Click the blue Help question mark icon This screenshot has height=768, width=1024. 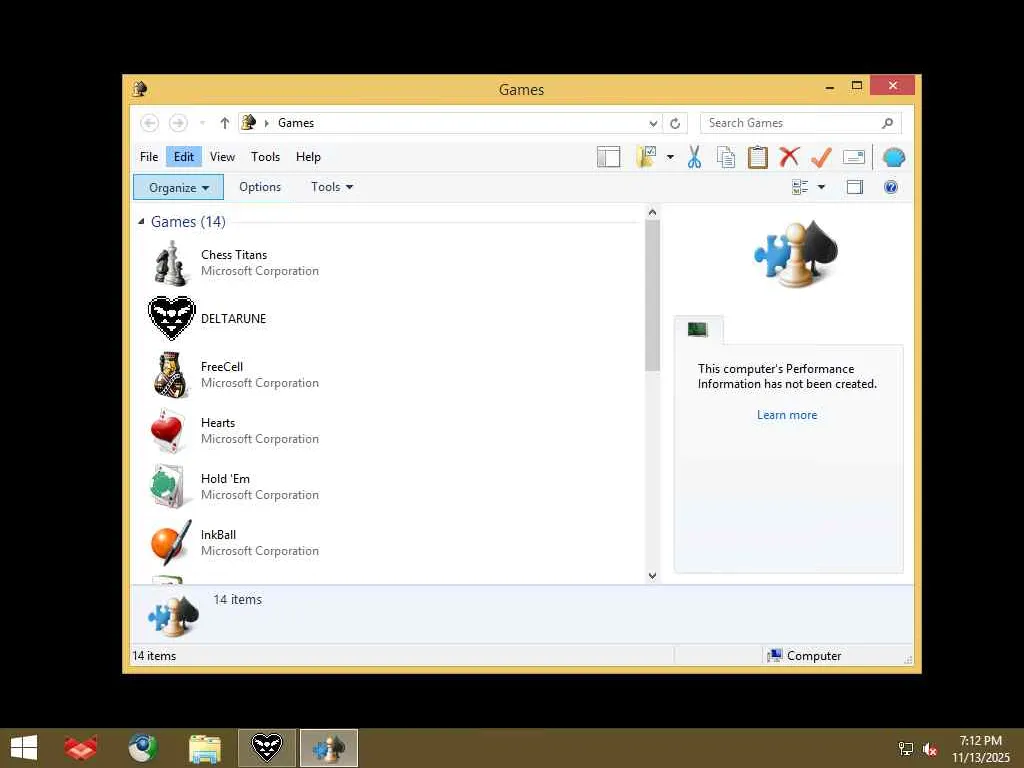891,187
